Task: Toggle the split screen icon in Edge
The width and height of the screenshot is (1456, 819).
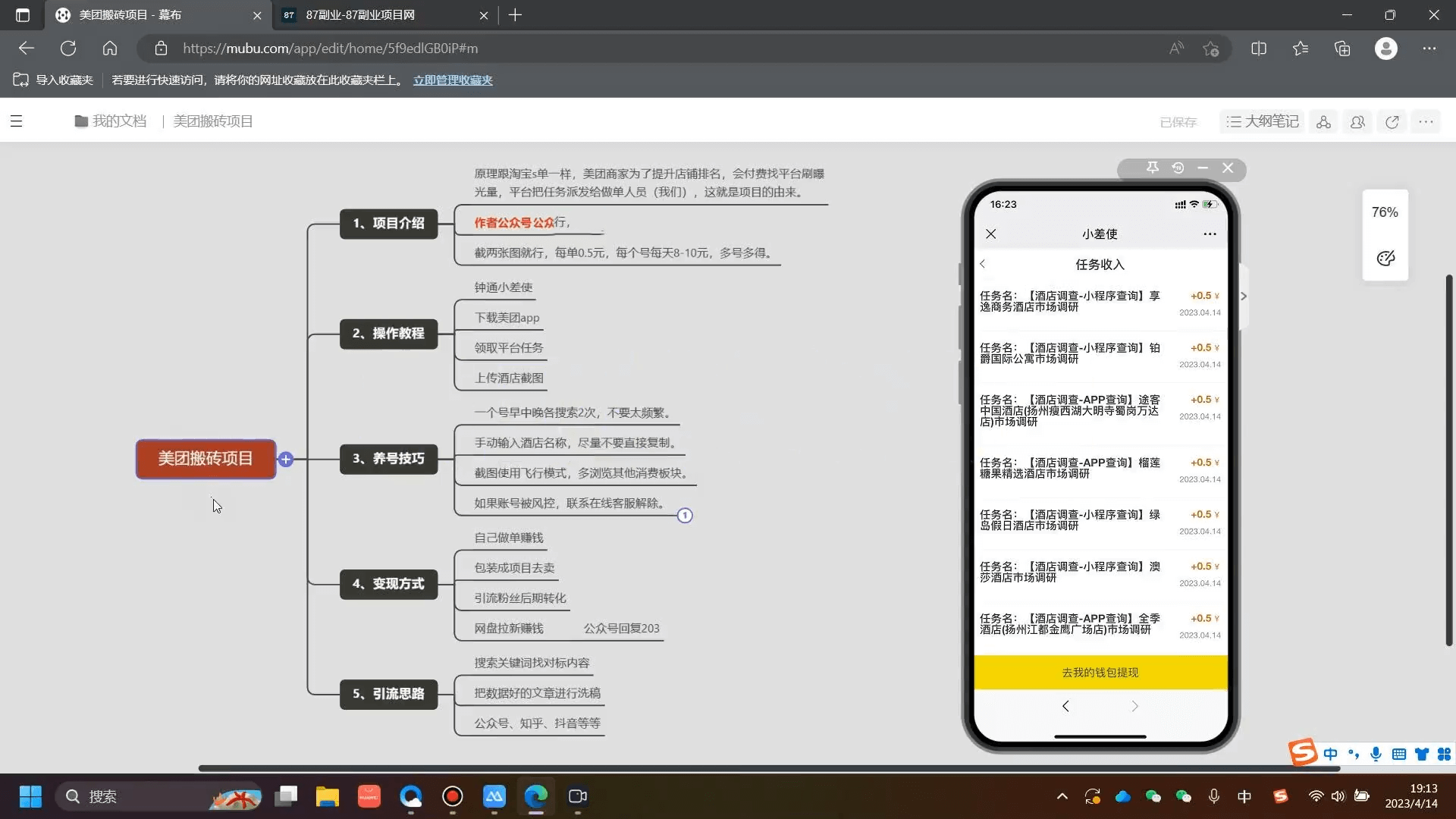Action: tap(1259, 49)
